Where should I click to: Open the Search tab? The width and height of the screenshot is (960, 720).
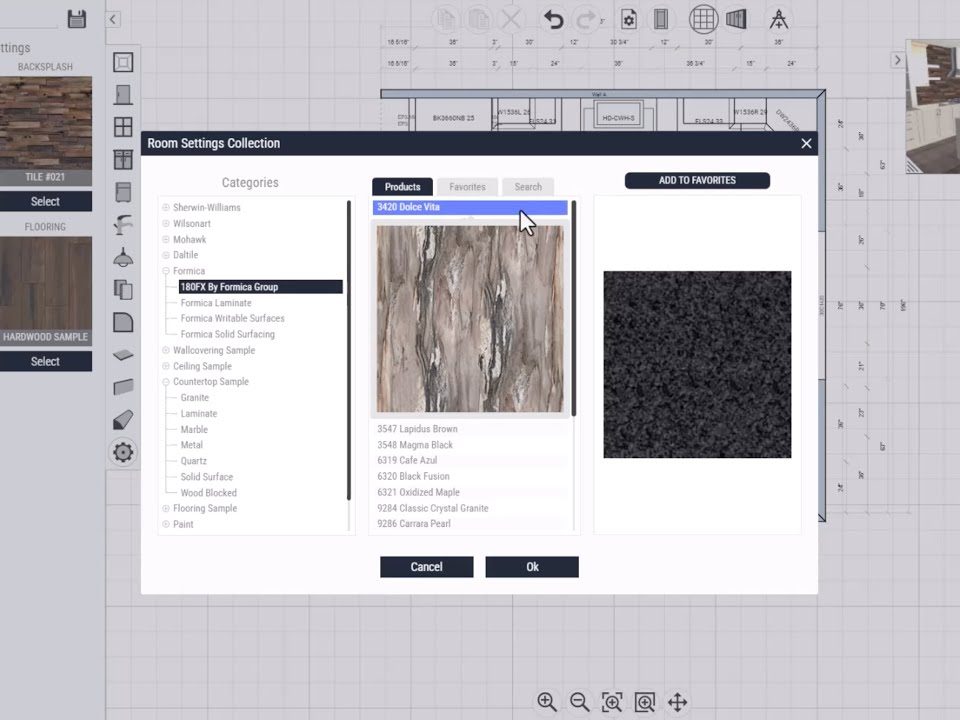(x=528, y=187)
